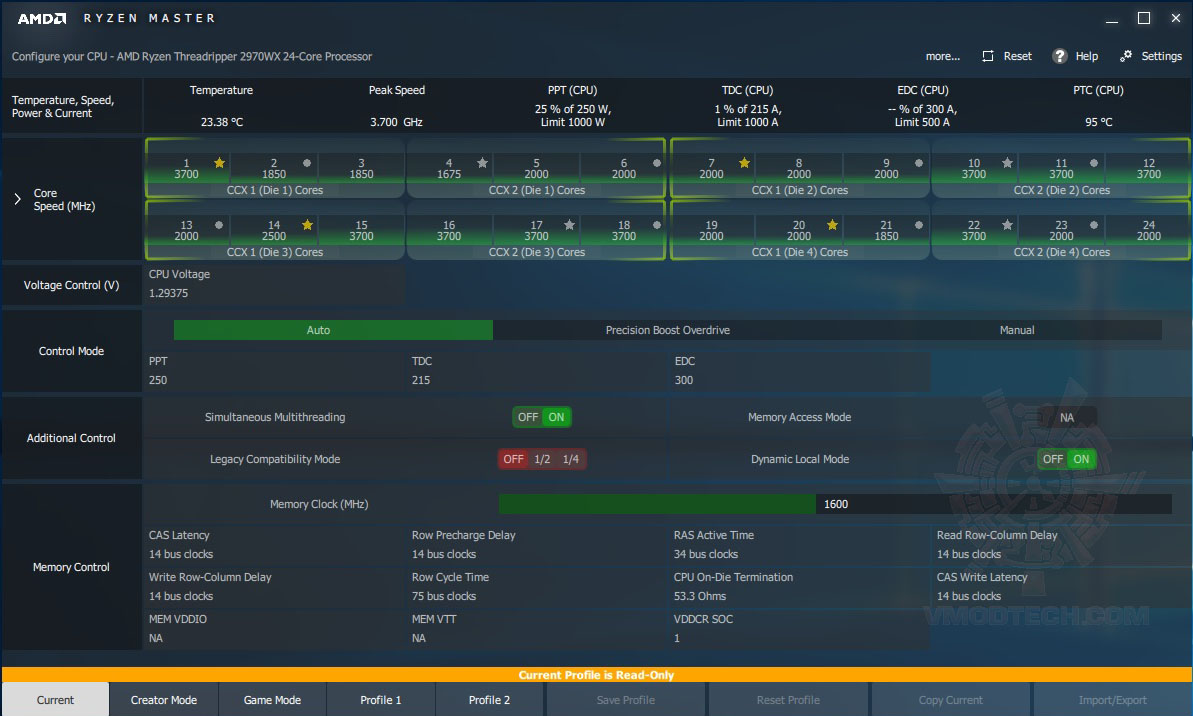Click the Reset text in the header

[1017, 56]
